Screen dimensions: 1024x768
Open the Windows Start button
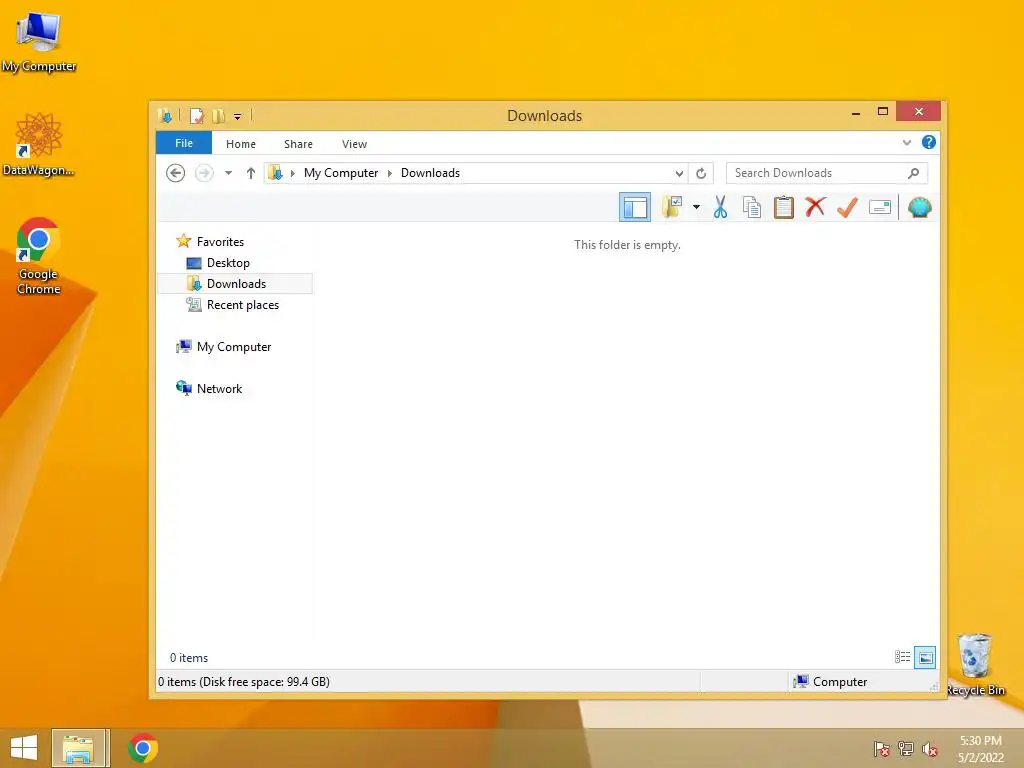24,748
